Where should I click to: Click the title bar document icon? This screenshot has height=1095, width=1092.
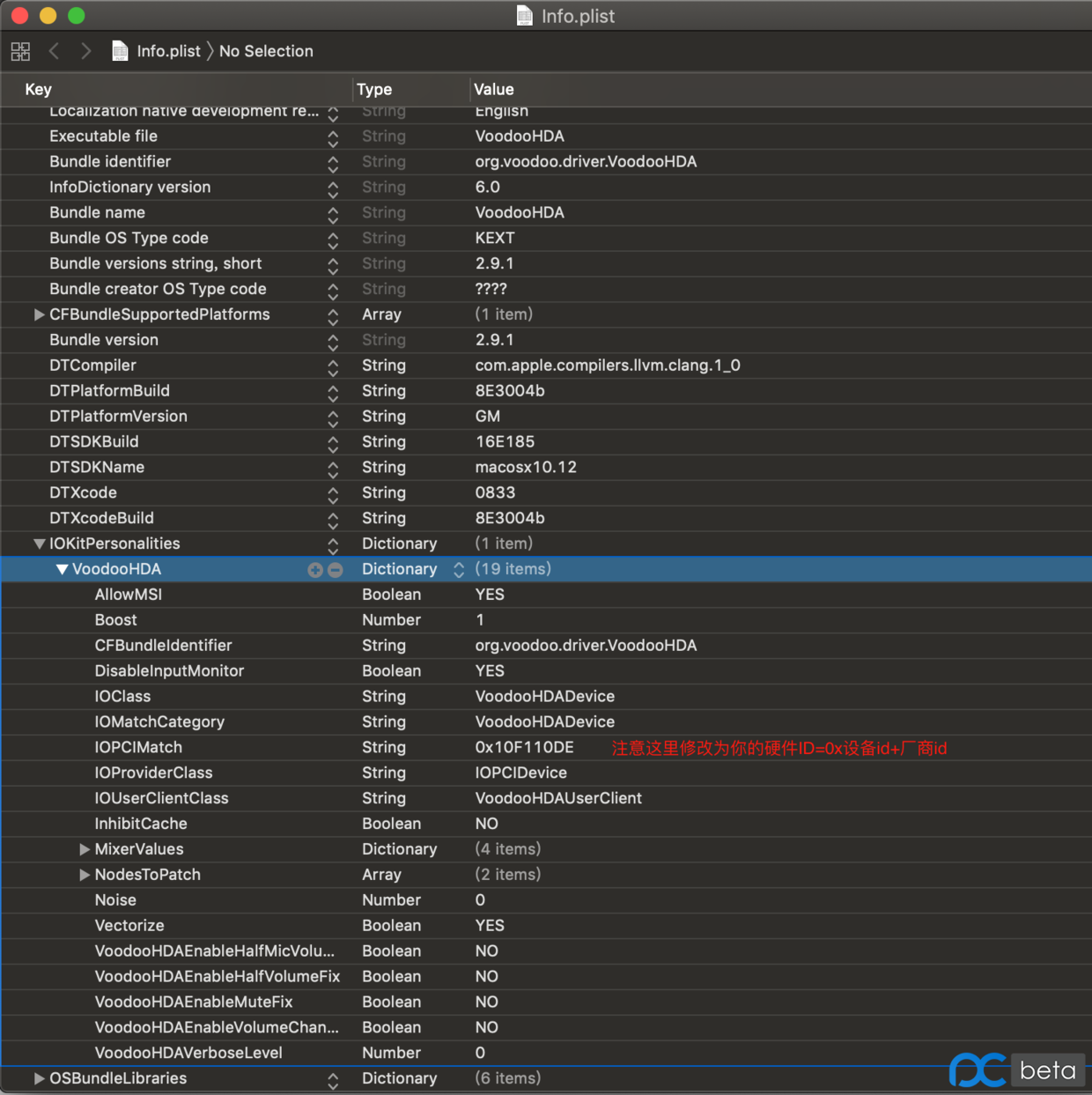point(524,16)
